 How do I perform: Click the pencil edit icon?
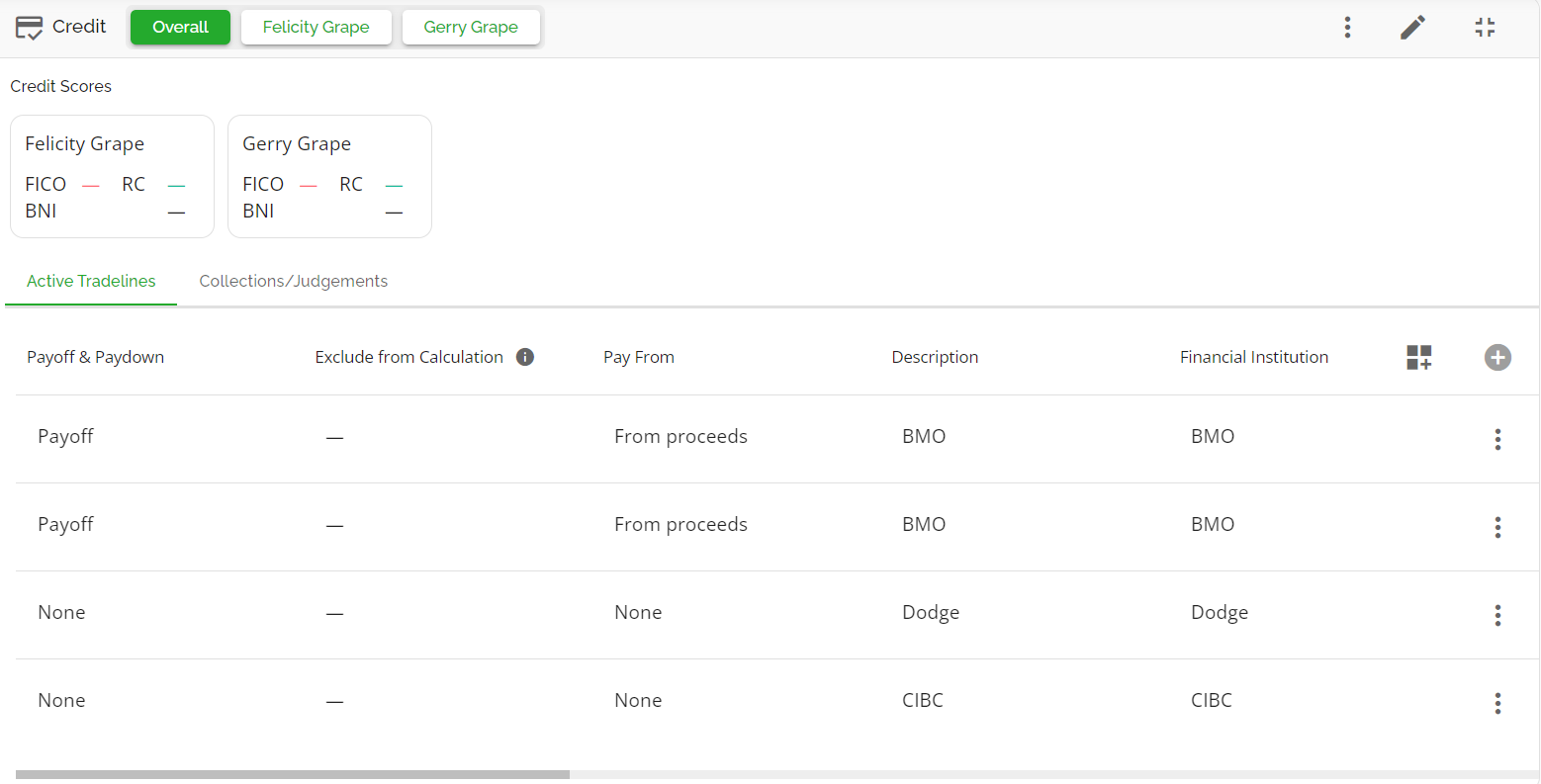click(x=1413, y=28)
